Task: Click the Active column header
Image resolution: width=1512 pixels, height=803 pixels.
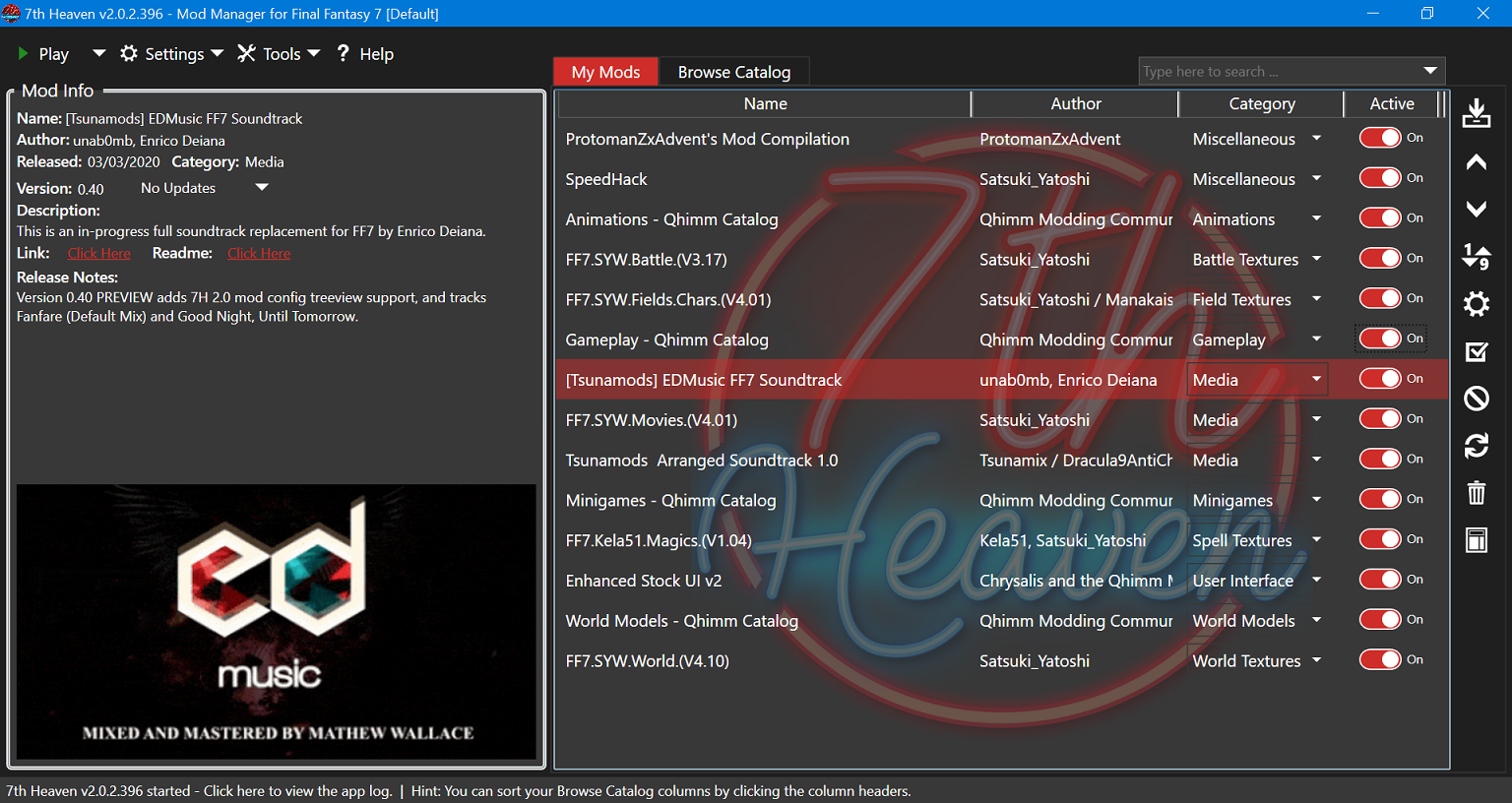Action: pyautogui.click(x=1391, y=103)
